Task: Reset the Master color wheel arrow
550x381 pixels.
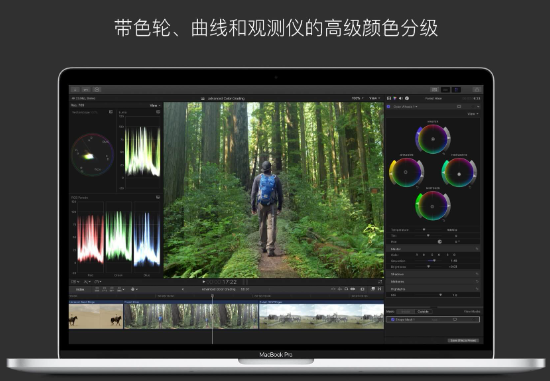Action: point(444,154)
